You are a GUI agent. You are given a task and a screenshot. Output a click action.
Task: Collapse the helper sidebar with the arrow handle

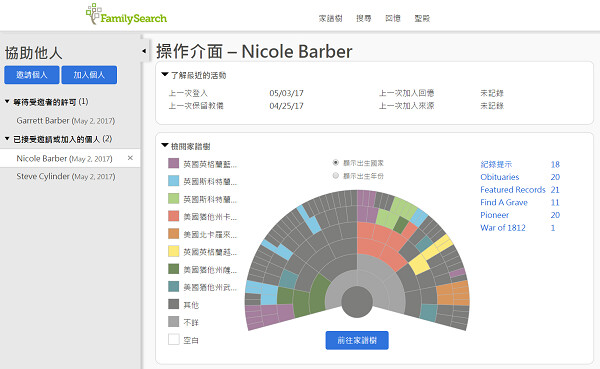tap(144, 51)
